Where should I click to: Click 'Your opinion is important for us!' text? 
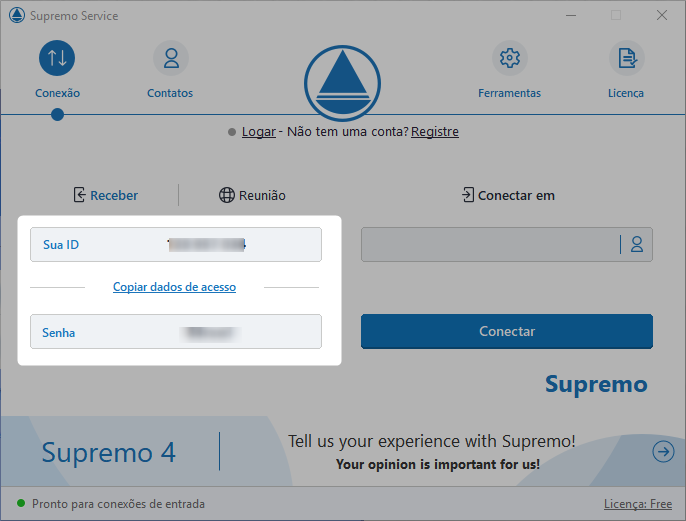point(438,464)
